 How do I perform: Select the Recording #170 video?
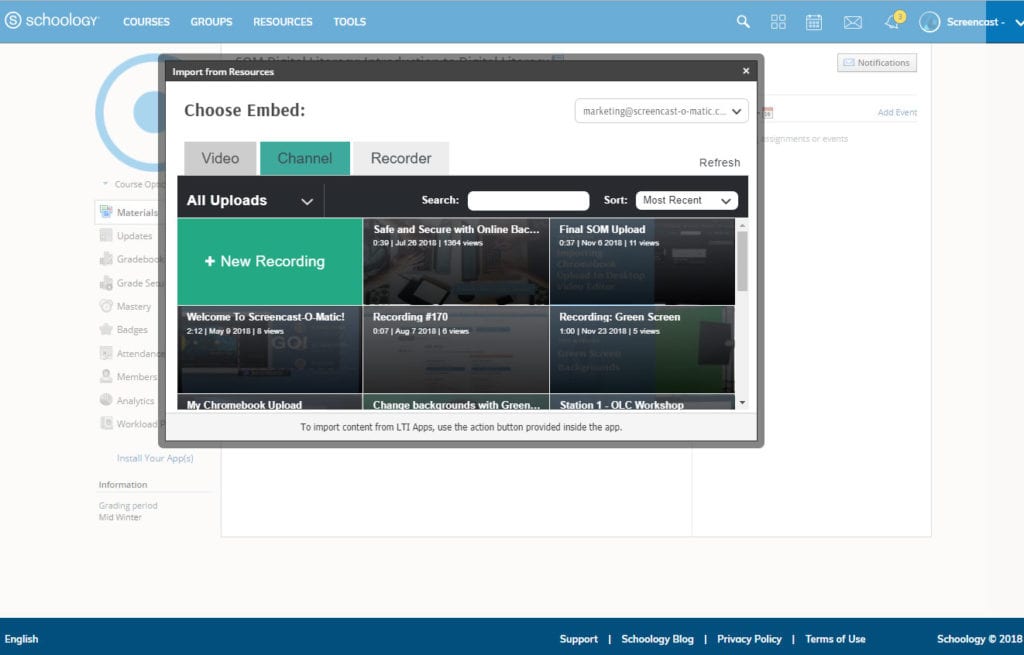pyautogui.click(x=456, y=349)
